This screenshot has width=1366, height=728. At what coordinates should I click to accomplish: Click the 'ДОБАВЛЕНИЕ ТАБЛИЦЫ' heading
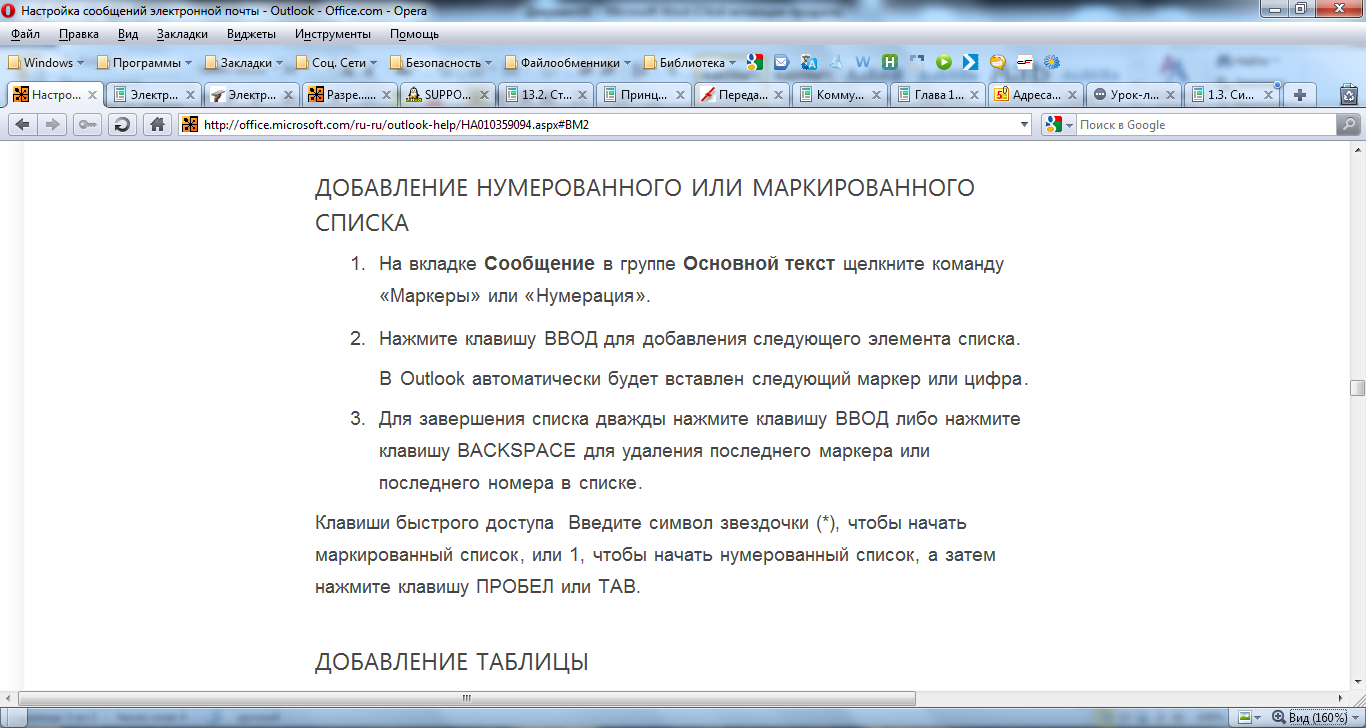(x=451, y=662)
